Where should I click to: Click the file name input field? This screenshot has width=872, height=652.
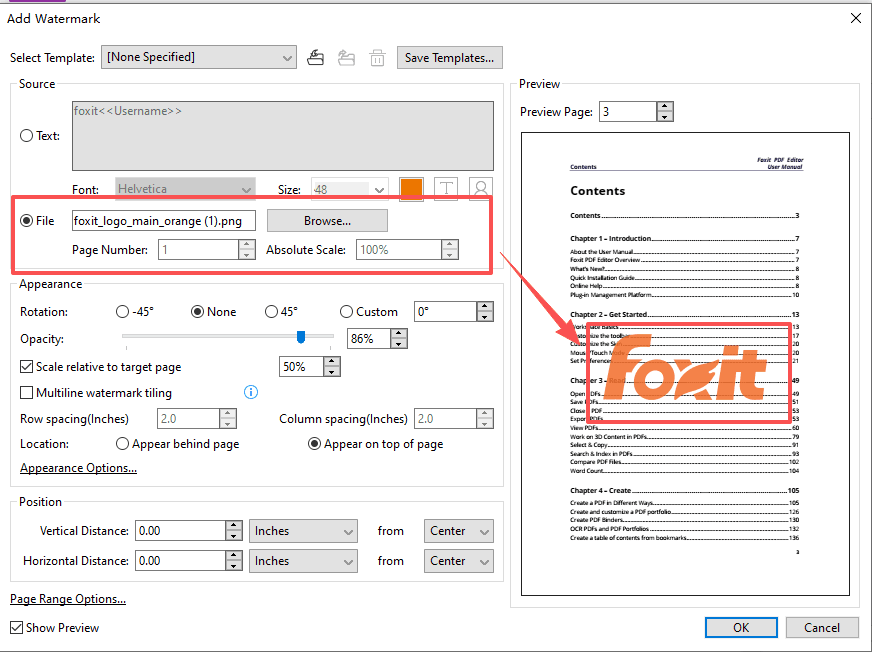pyautogui.click(x=164, y=221)
